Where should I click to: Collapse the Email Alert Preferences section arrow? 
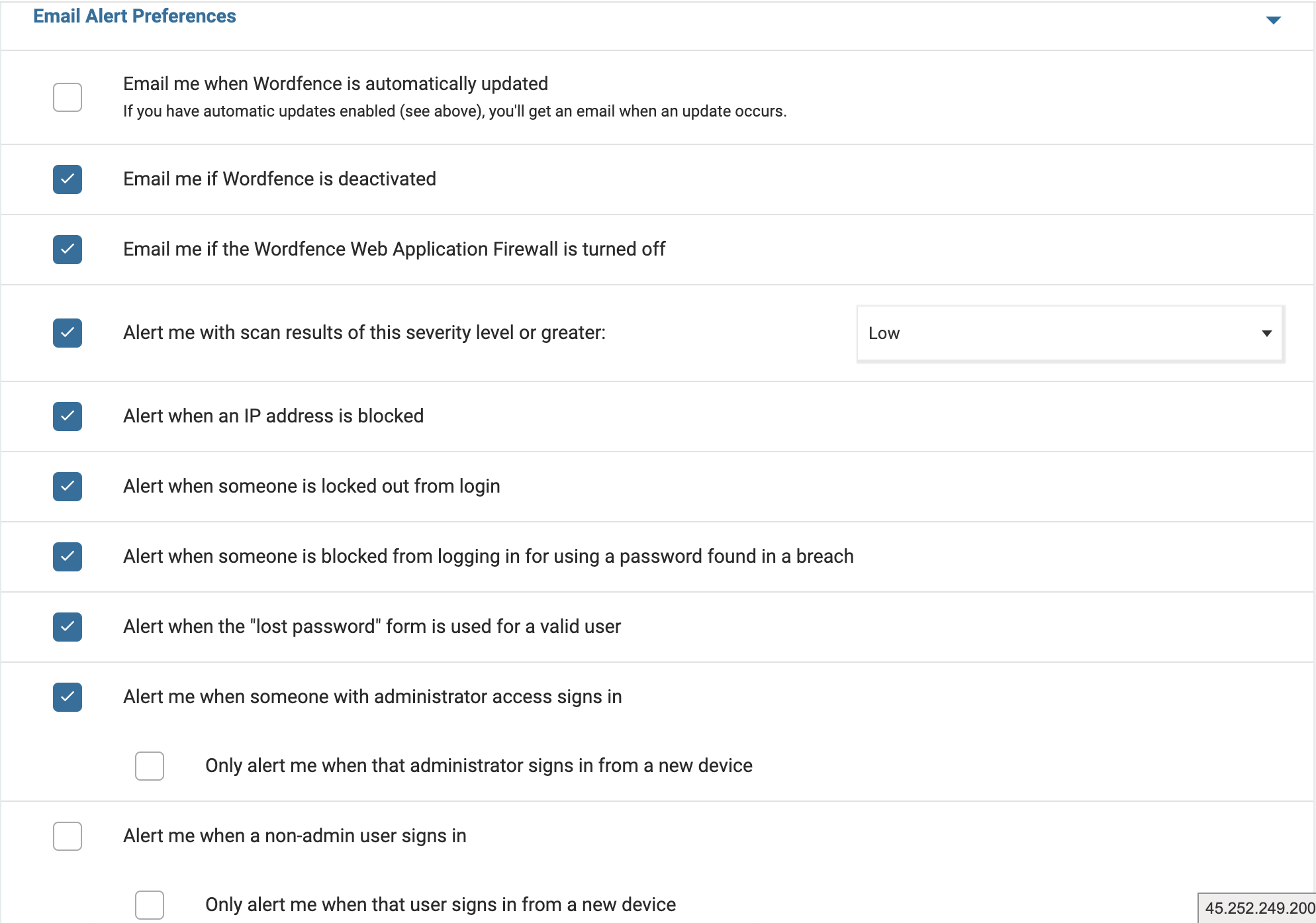tap(1273, 20)
